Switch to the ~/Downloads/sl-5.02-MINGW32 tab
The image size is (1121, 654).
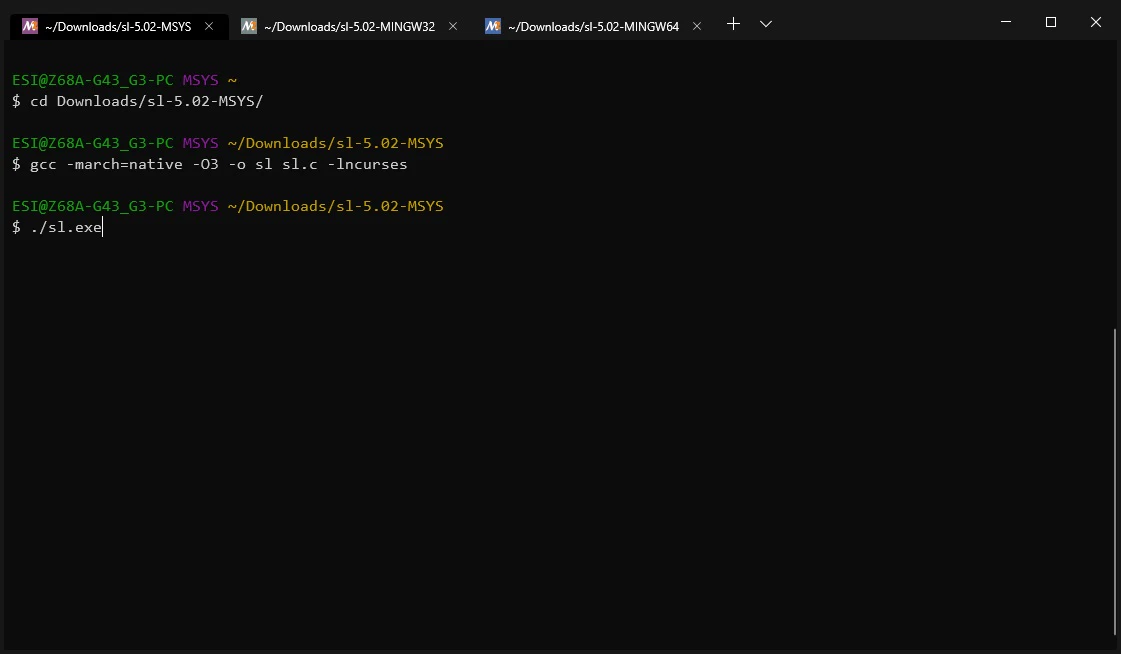[x=349, y=26]
